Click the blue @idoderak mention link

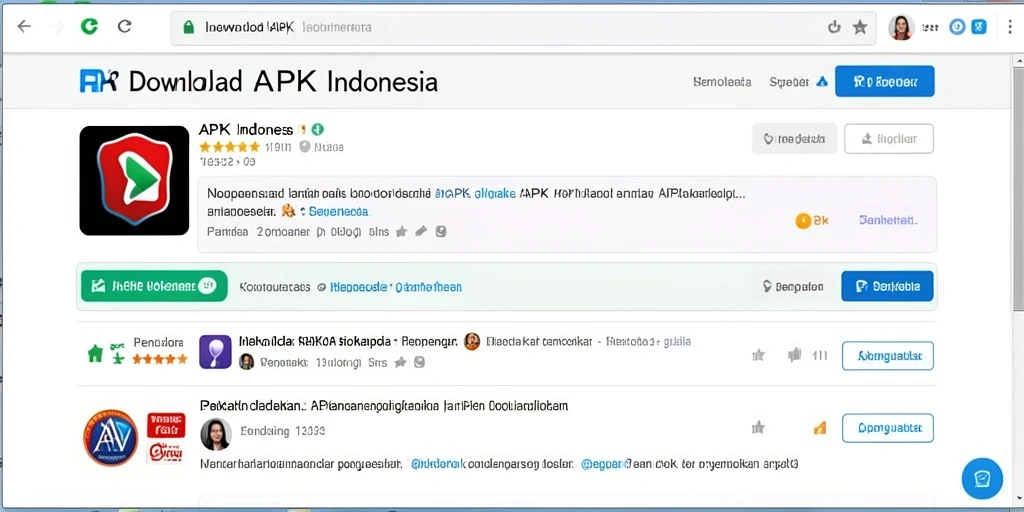[438, 464]
